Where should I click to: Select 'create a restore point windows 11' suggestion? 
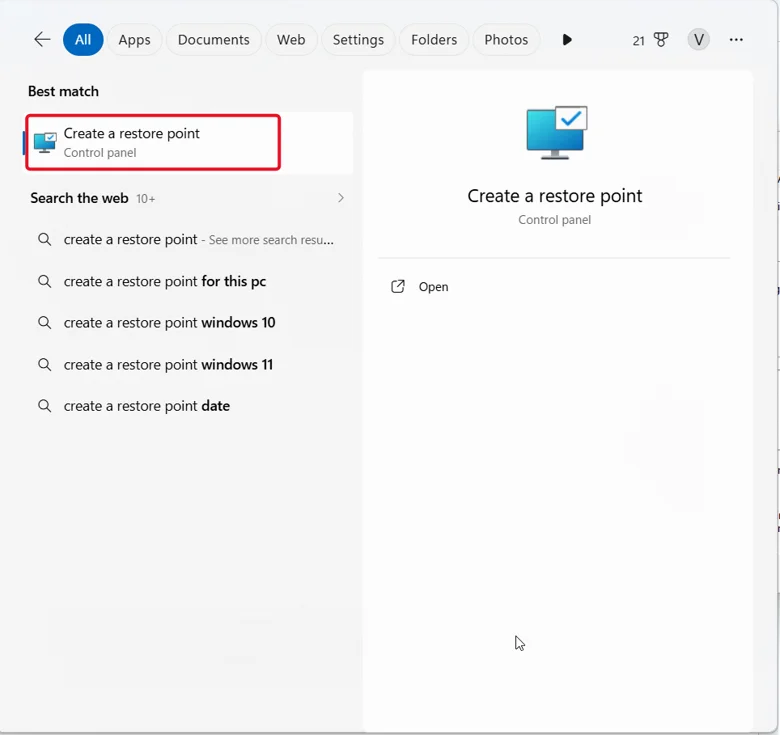click(x=189, y=365)
